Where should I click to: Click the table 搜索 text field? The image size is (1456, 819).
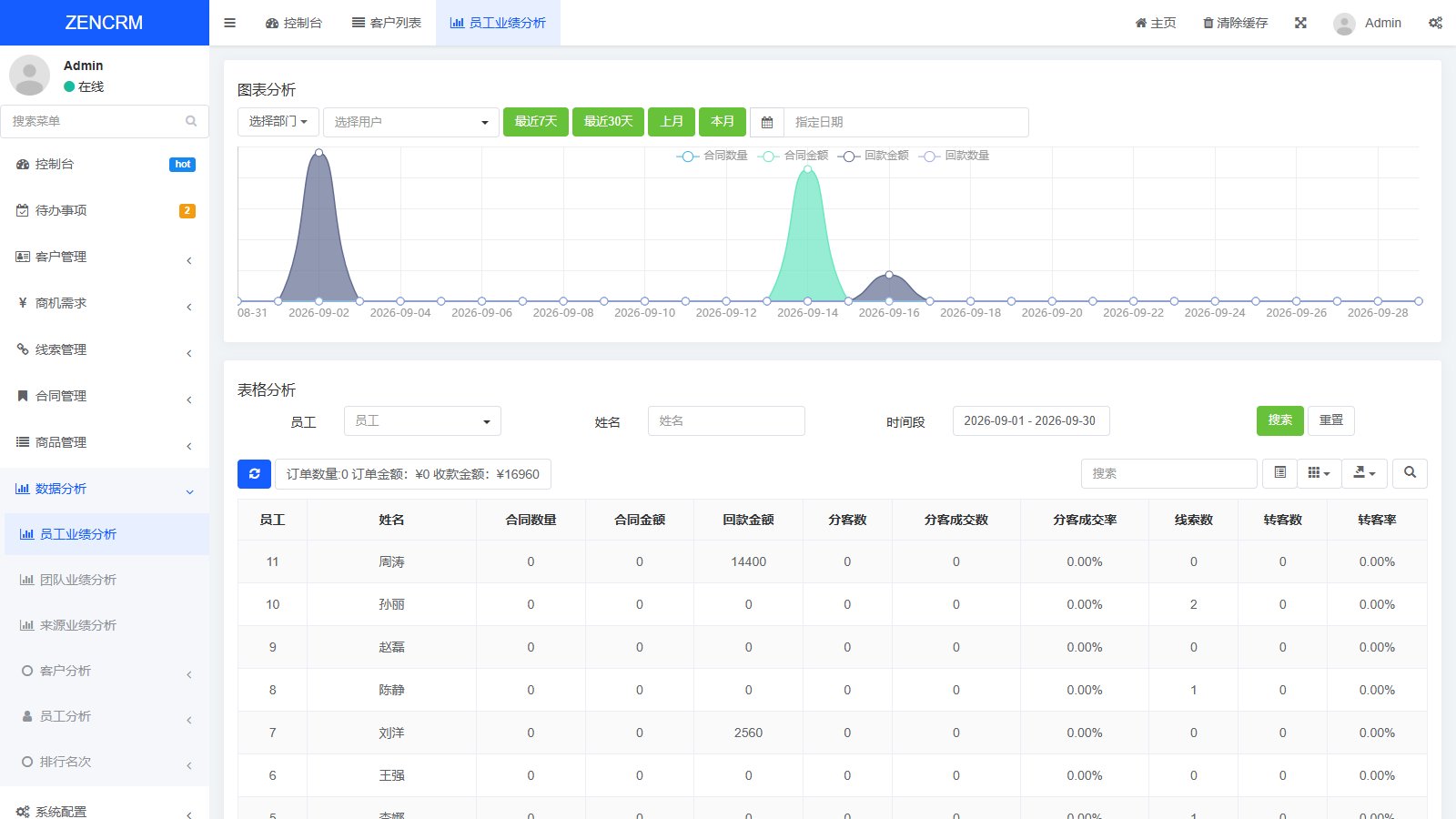(1169, 473)
